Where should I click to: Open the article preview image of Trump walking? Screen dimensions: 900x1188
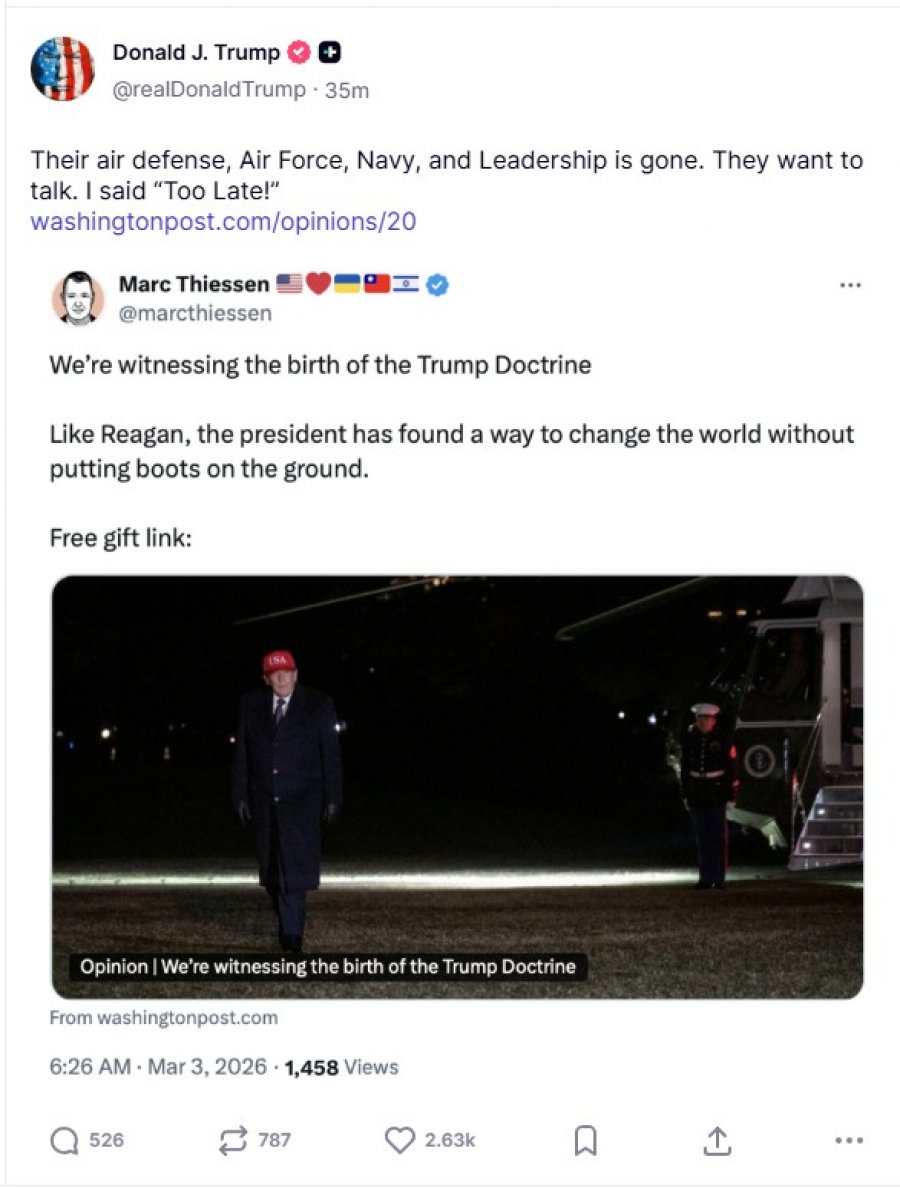pyautogui.click(x=457, y=786)
